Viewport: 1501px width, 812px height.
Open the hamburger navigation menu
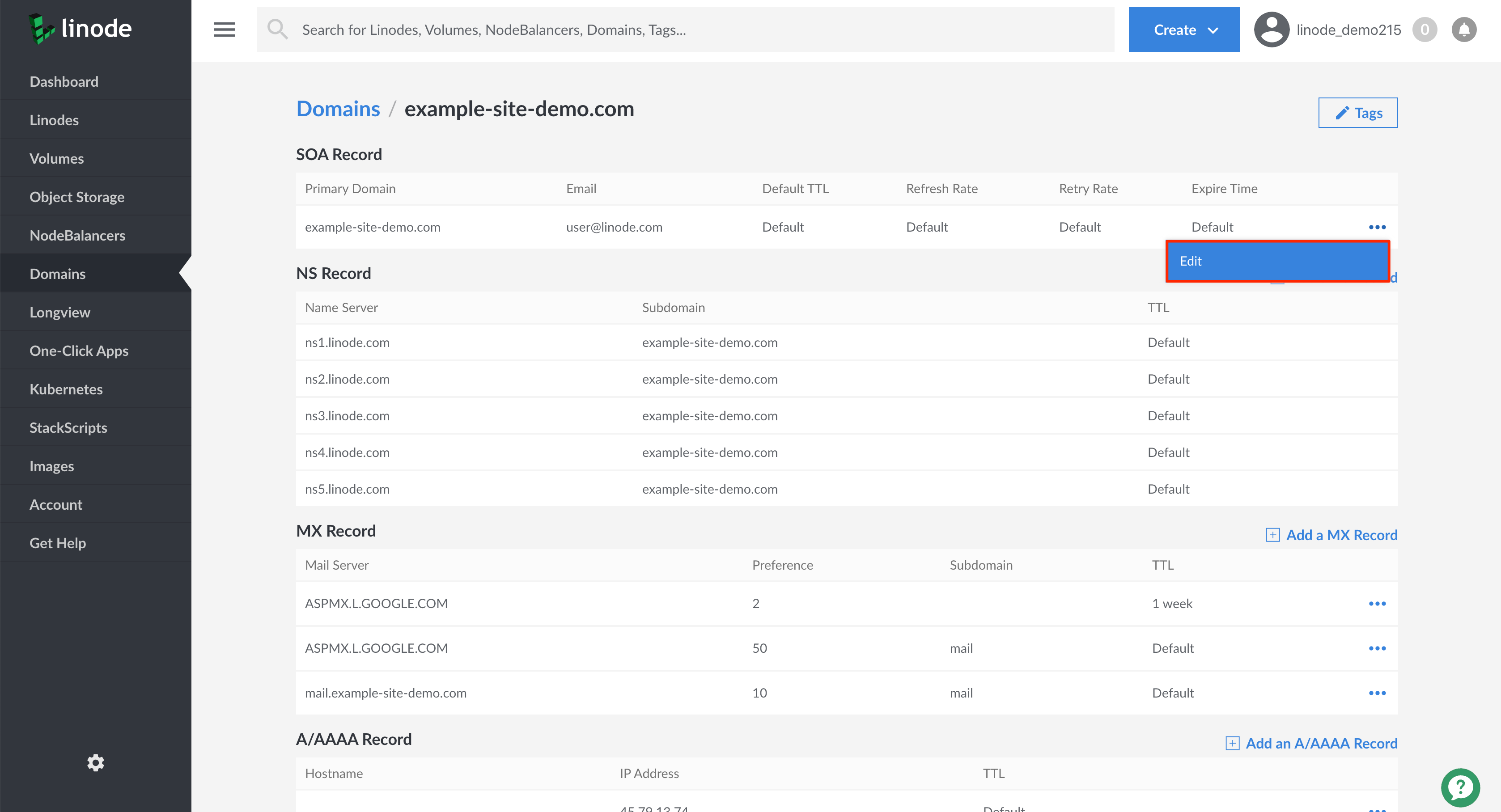(225, 29)
